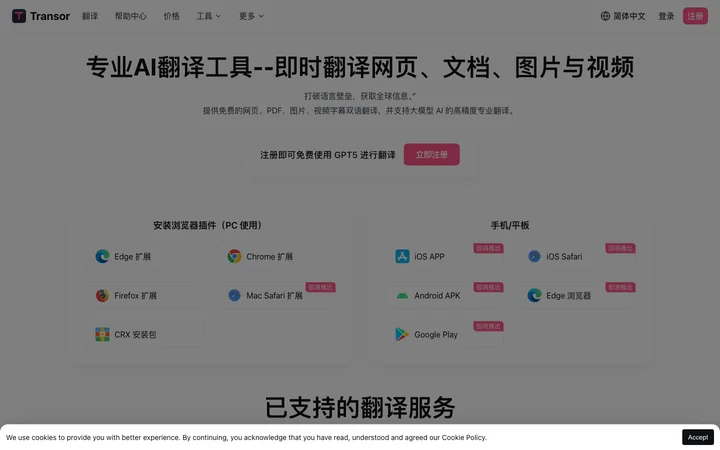
Task: Click the iOS Safari compass icon
Action: (534, 256)
